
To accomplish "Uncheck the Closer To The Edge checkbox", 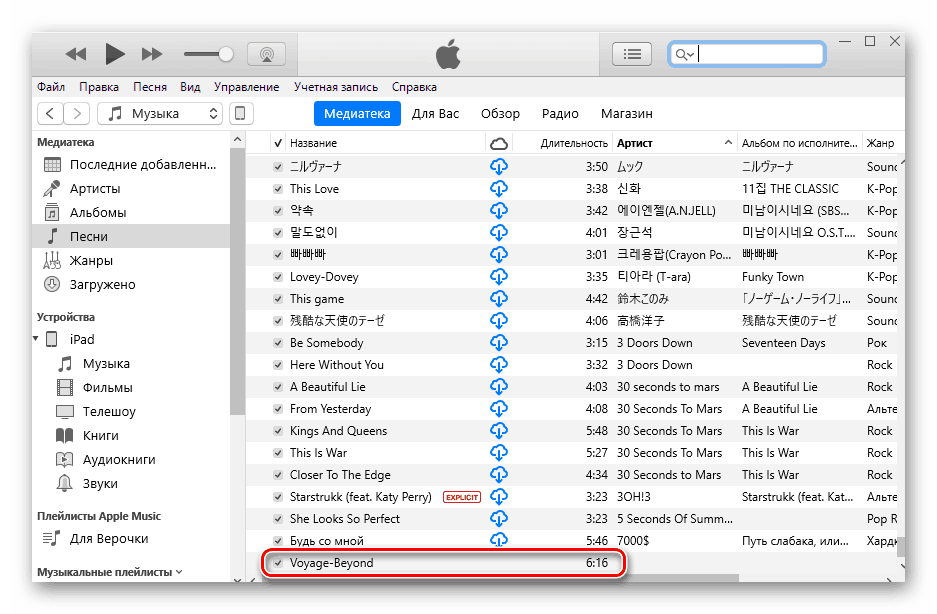I will [x=278, y=475].
